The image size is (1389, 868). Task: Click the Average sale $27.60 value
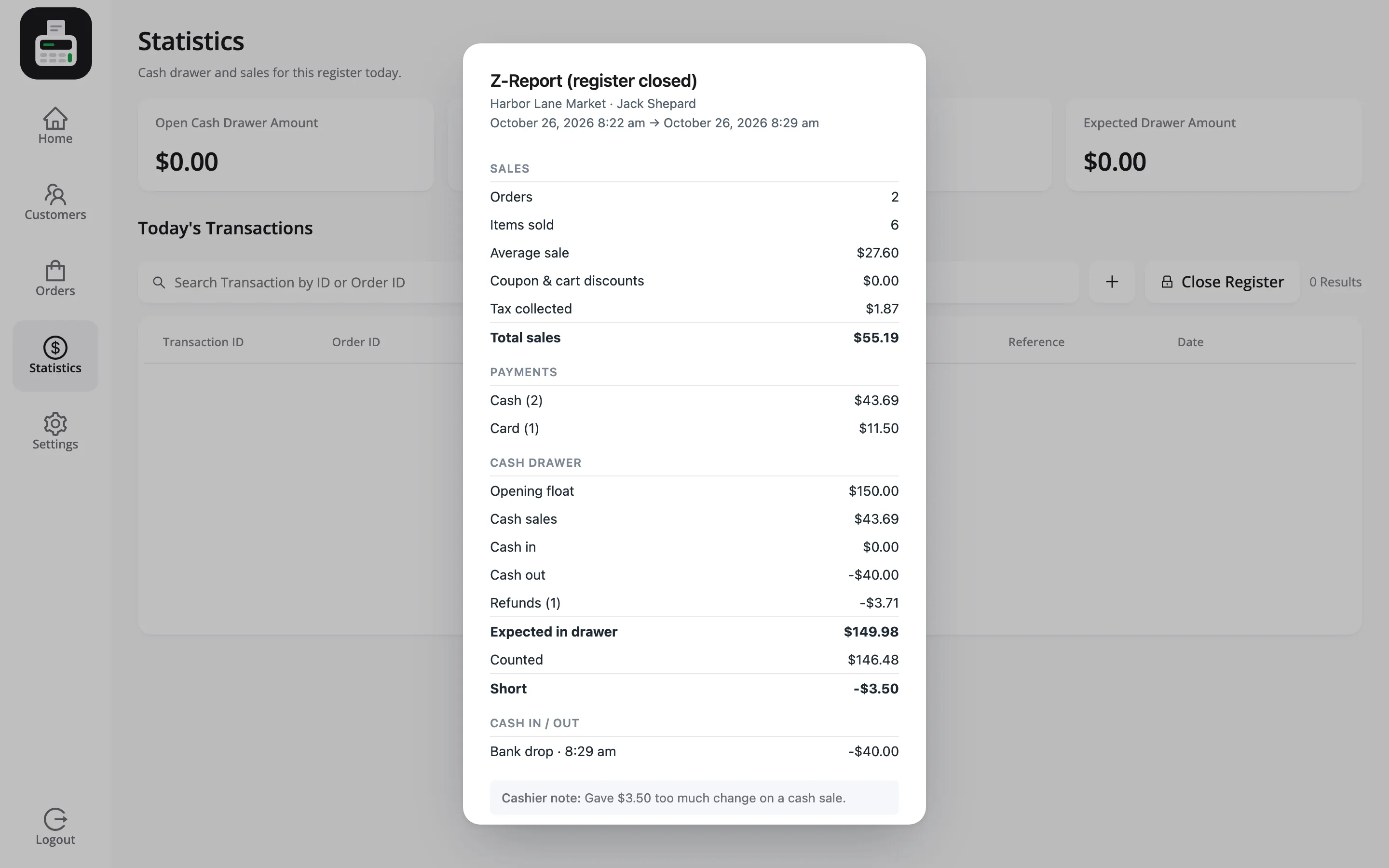(878, 253)
